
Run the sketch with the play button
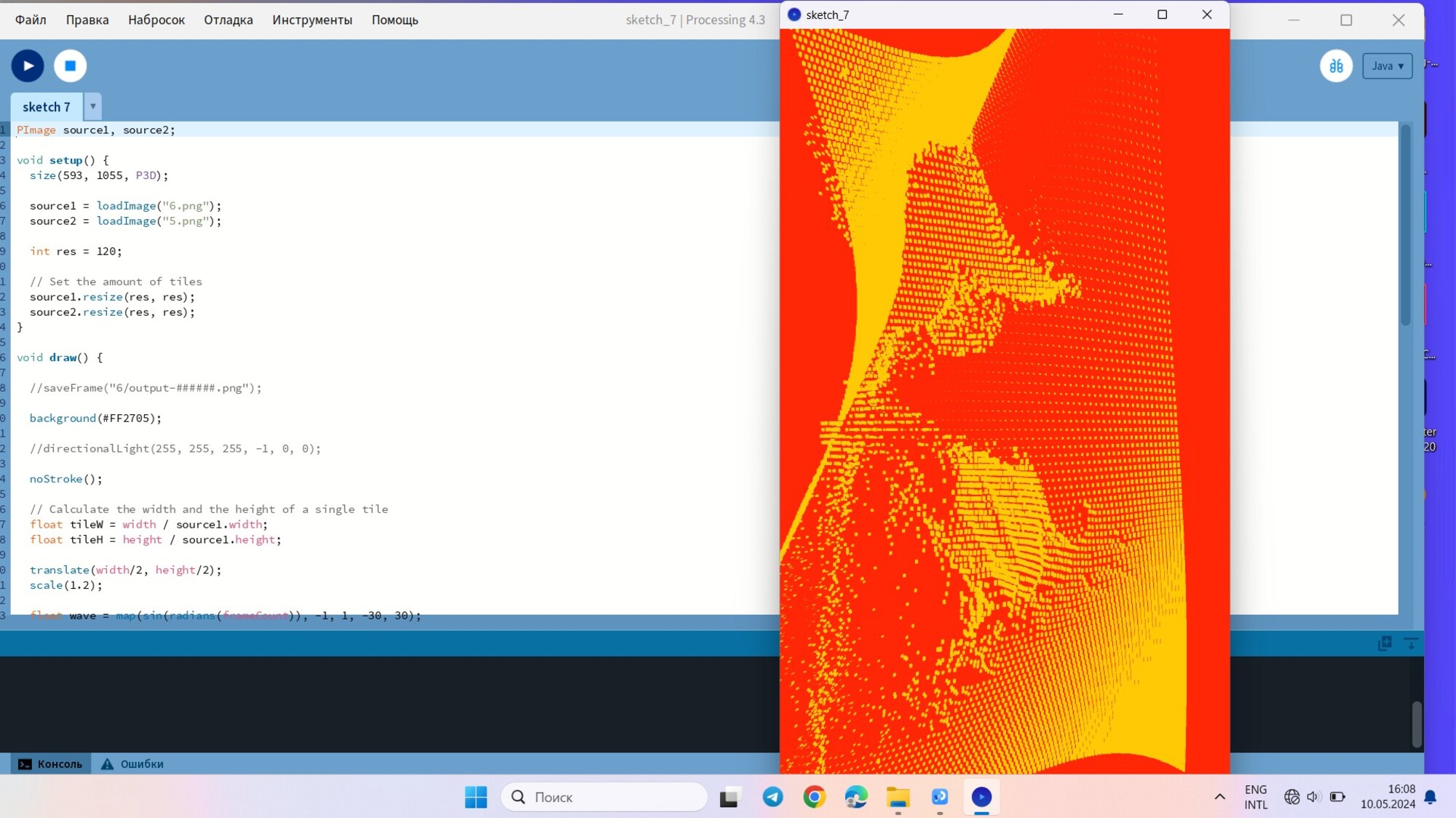point(28,65)
